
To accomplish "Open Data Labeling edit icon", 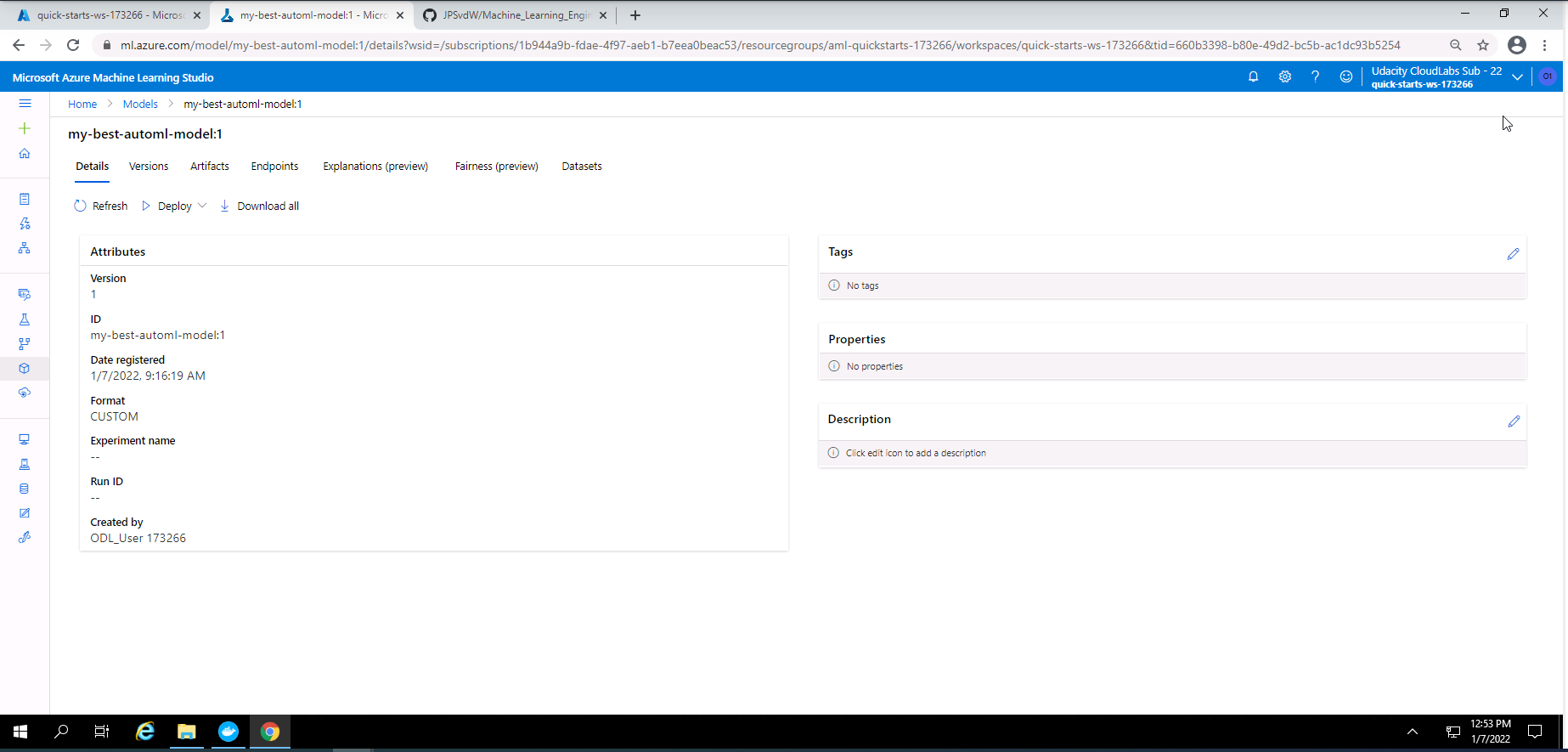I will point(25,513).
